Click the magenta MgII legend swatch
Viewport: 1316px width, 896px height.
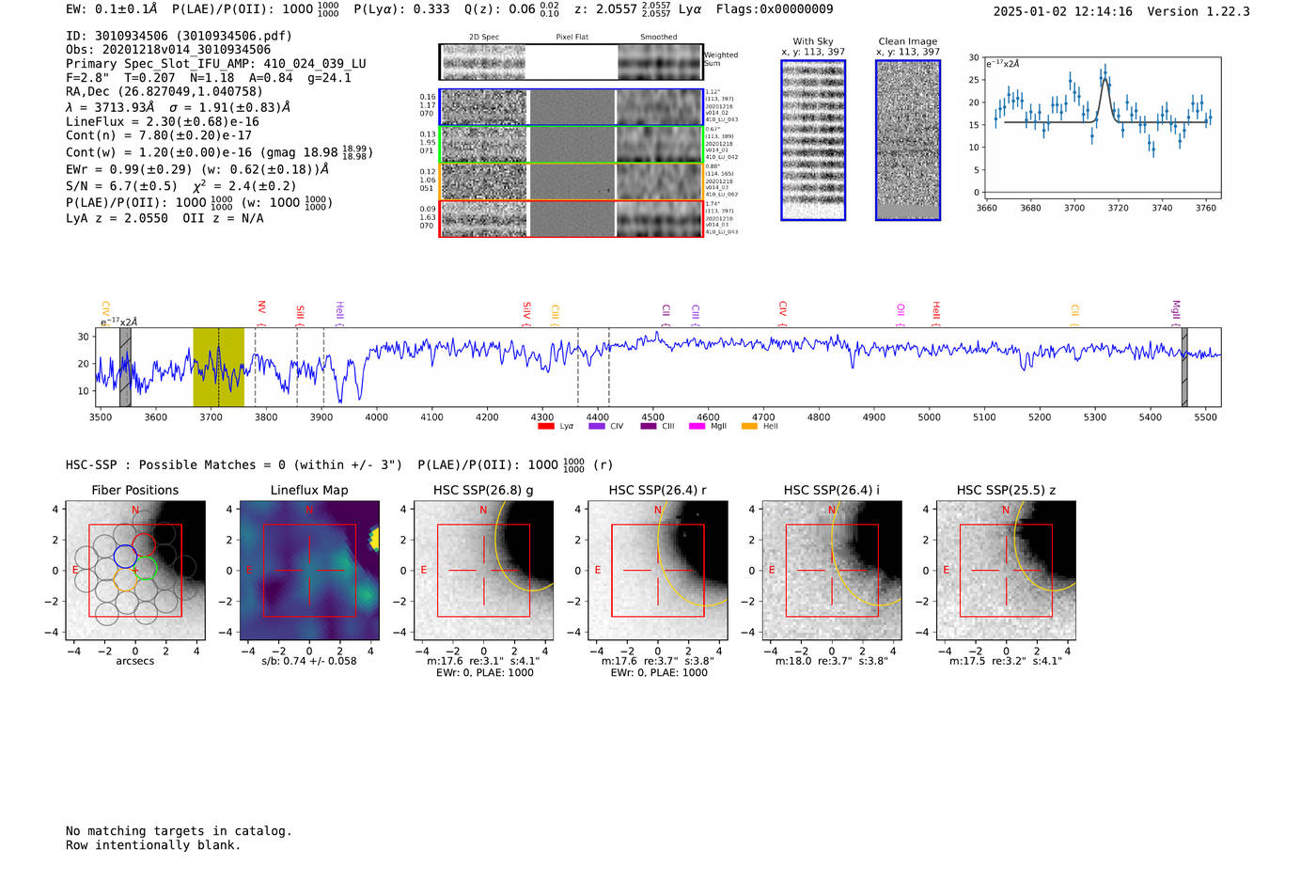pos(697,427)
